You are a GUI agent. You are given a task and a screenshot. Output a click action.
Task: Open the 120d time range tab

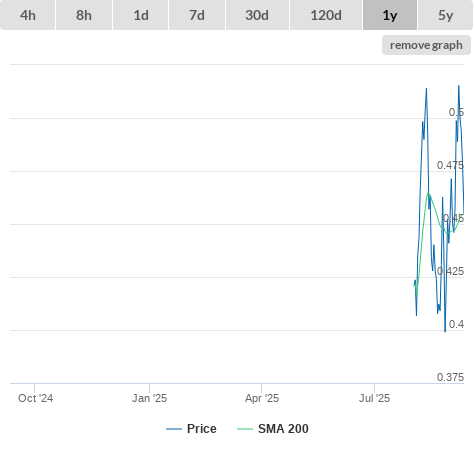[x=326, y=15]
